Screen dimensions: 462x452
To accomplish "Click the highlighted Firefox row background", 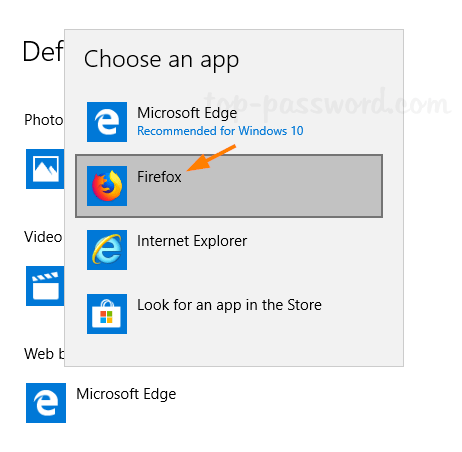I will pyautogui.click(x=229, y=186).
